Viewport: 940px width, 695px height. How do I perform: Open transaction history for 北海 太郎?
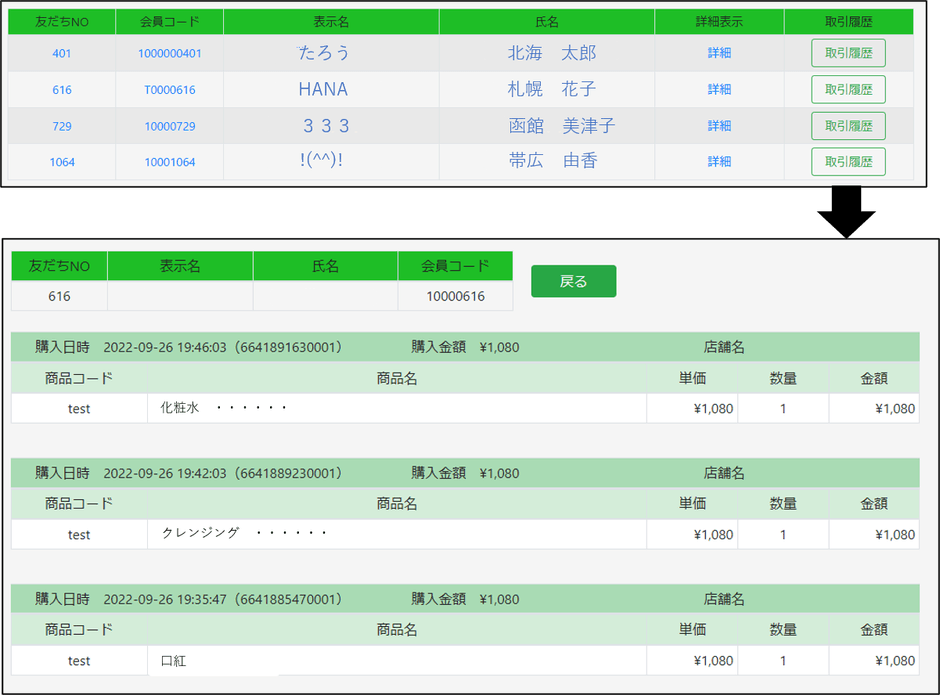tap(847, 52)
